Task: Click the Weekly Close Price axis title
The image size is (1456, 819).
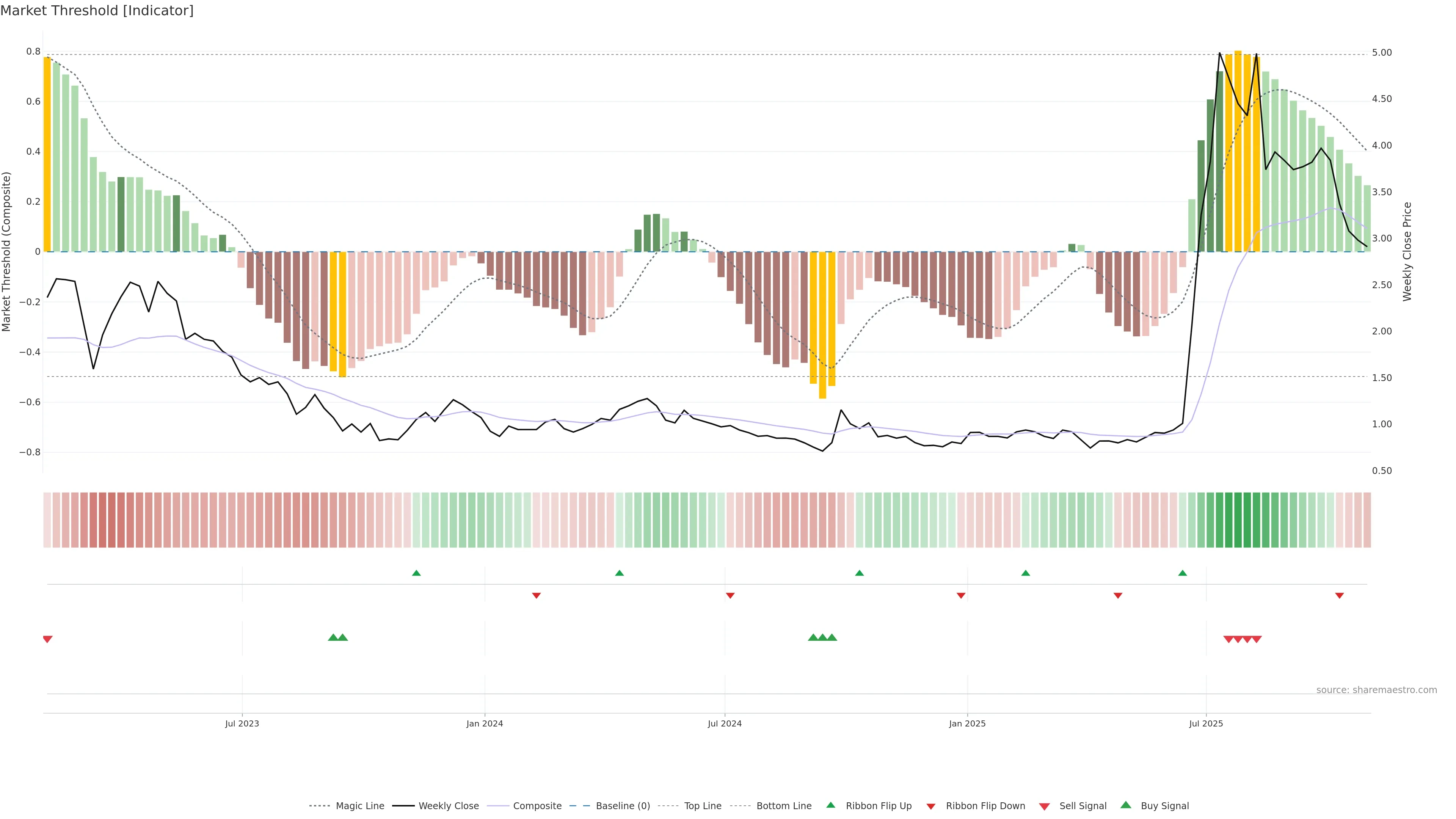Action: [x=1407, y=251]
